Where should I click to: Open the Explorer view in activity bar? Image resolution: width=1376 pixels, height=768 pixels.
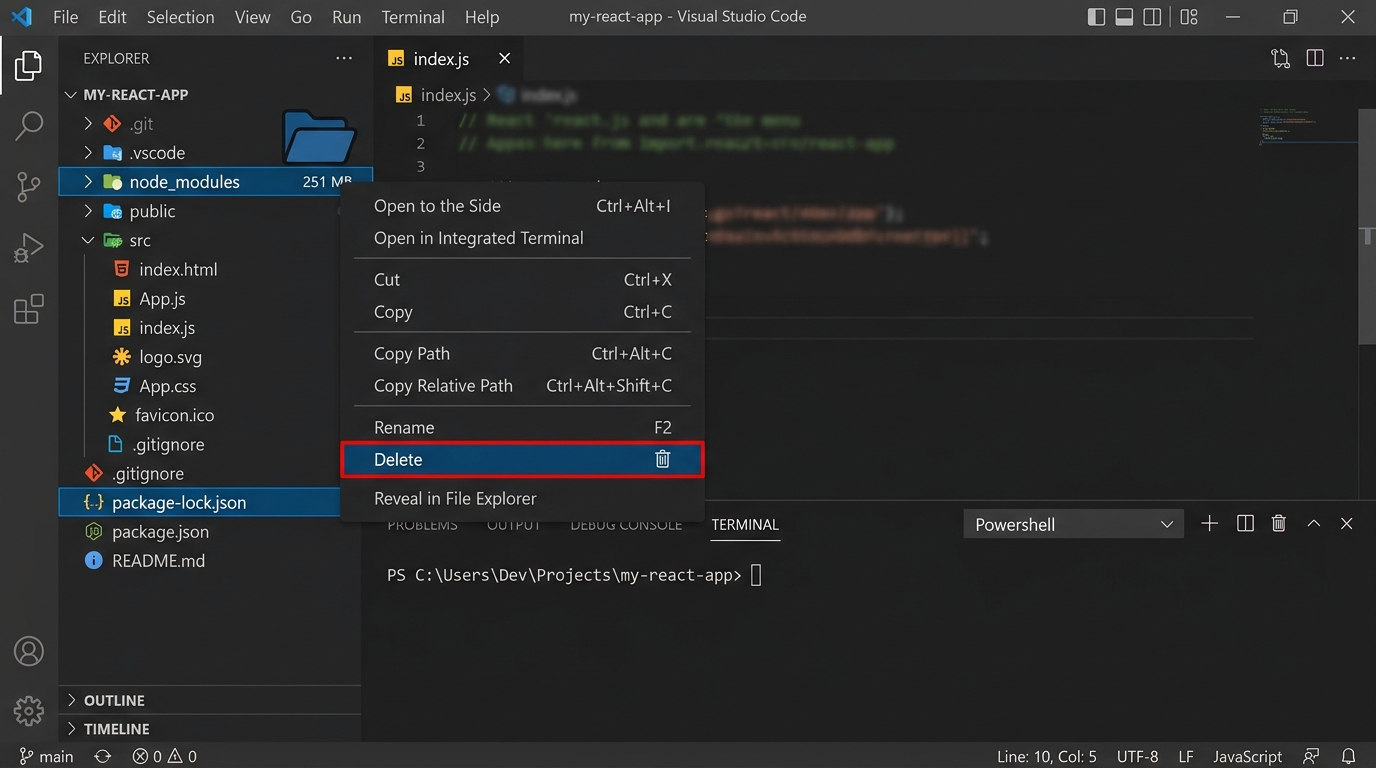(28, 66)
